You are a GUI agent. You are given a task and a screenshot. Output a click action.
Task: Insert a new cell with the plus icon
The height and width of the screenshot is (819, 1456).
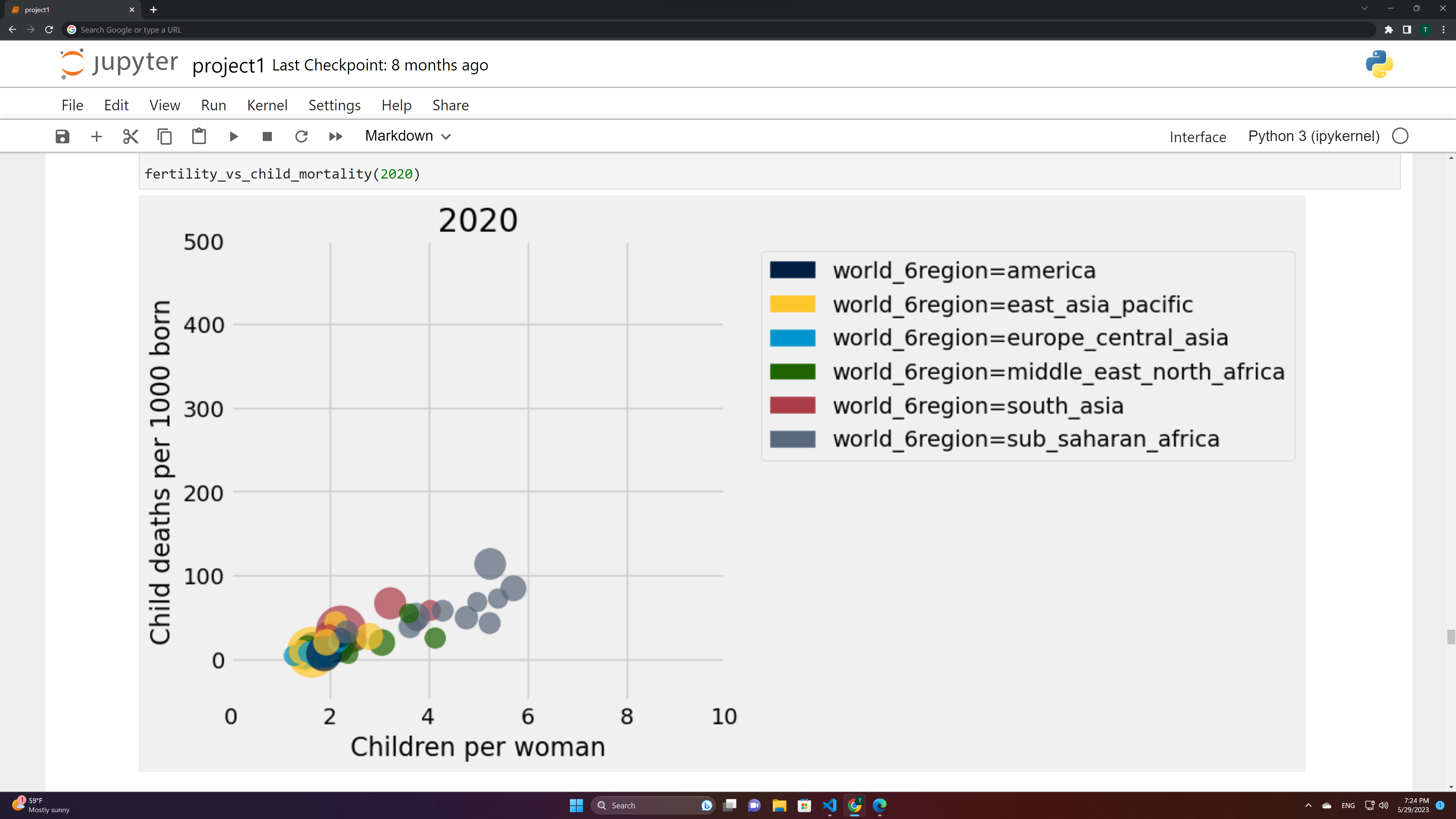tap(97, 136)
